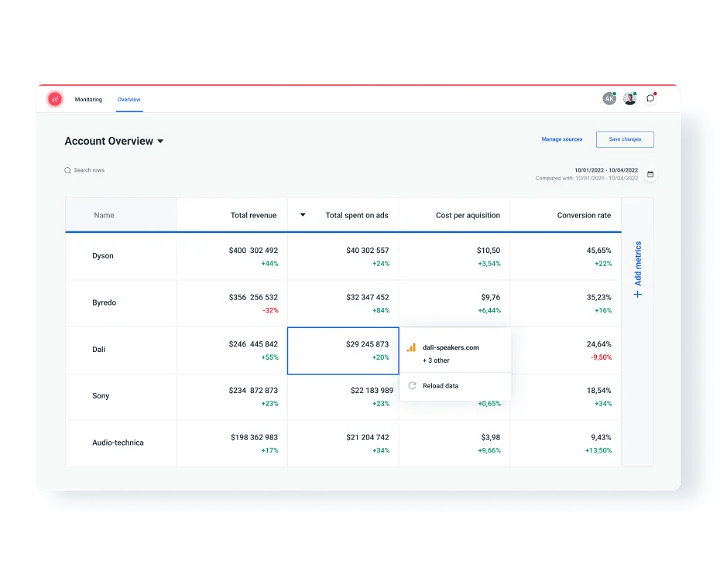Toggle the sort arrow on Total spent on ads
This screenshot has height=574, width=720.
[303, 215]
